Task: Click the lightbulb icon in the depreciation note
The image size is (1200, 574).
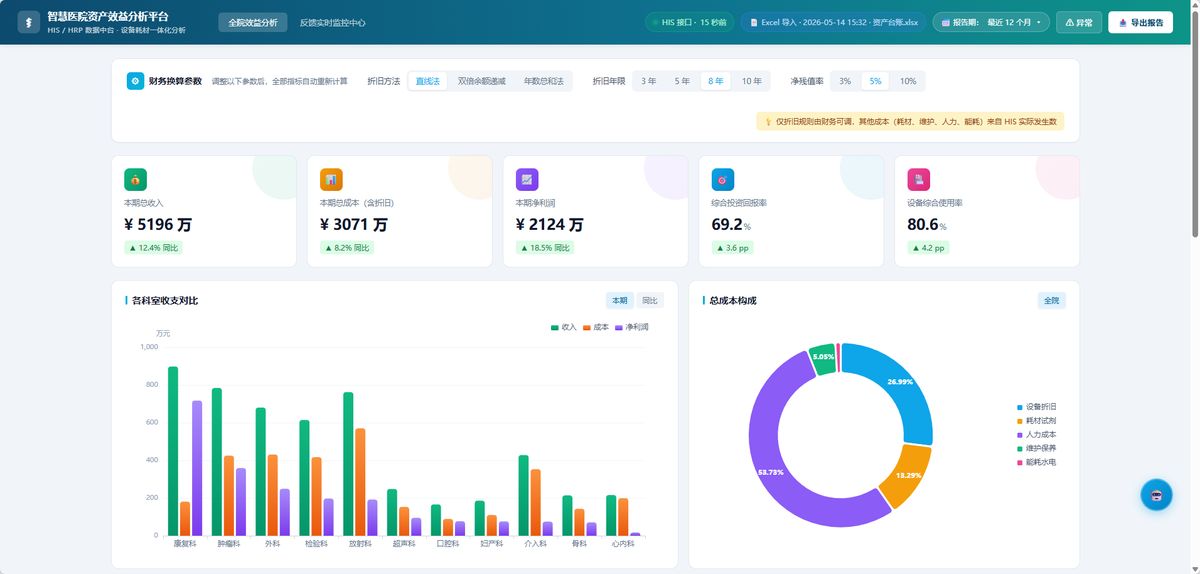Action: coord(768,122)
